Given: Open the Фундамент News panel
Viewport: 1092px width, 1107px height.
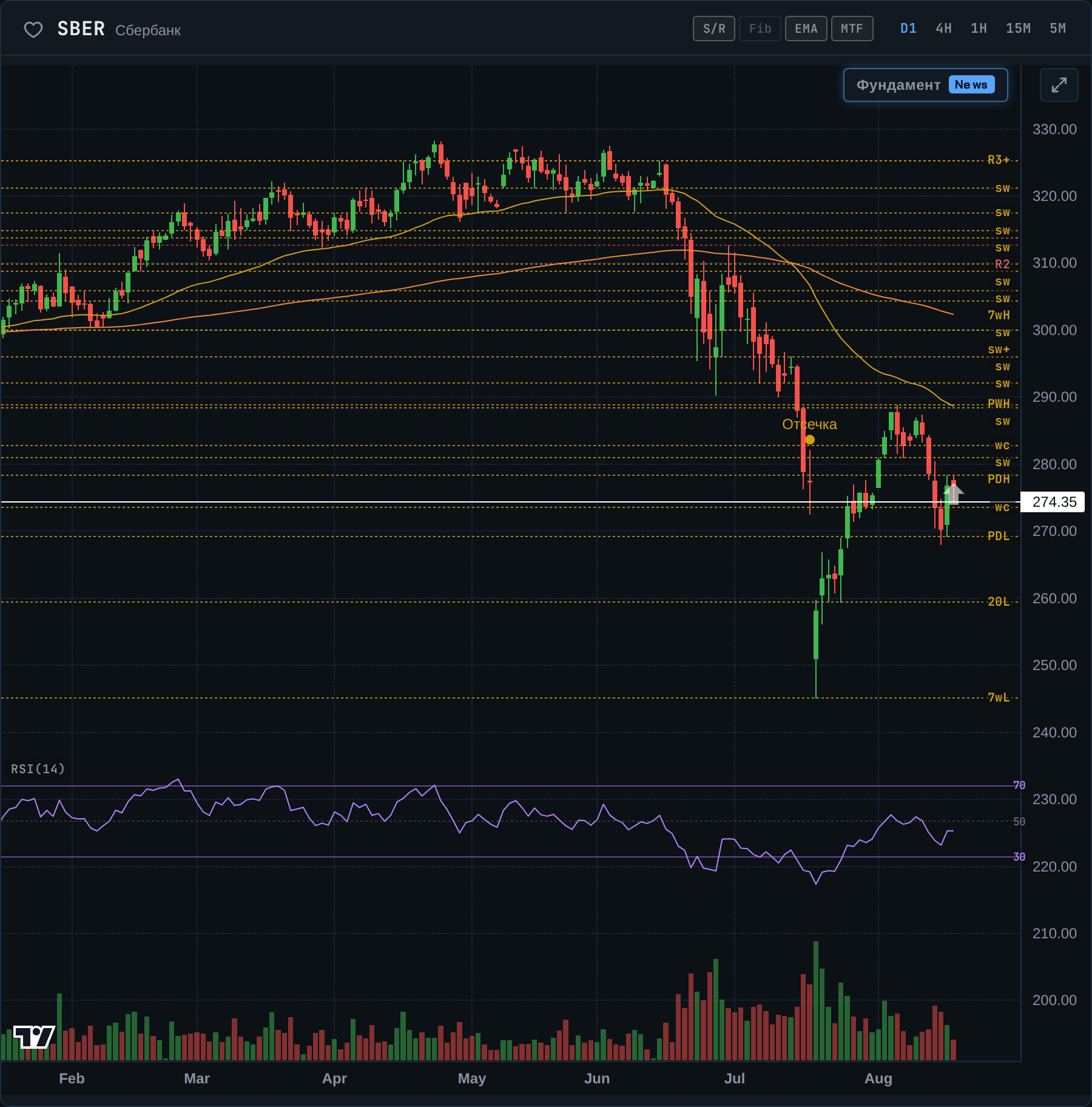Looking at the screenshot, I should coord(925,85).
